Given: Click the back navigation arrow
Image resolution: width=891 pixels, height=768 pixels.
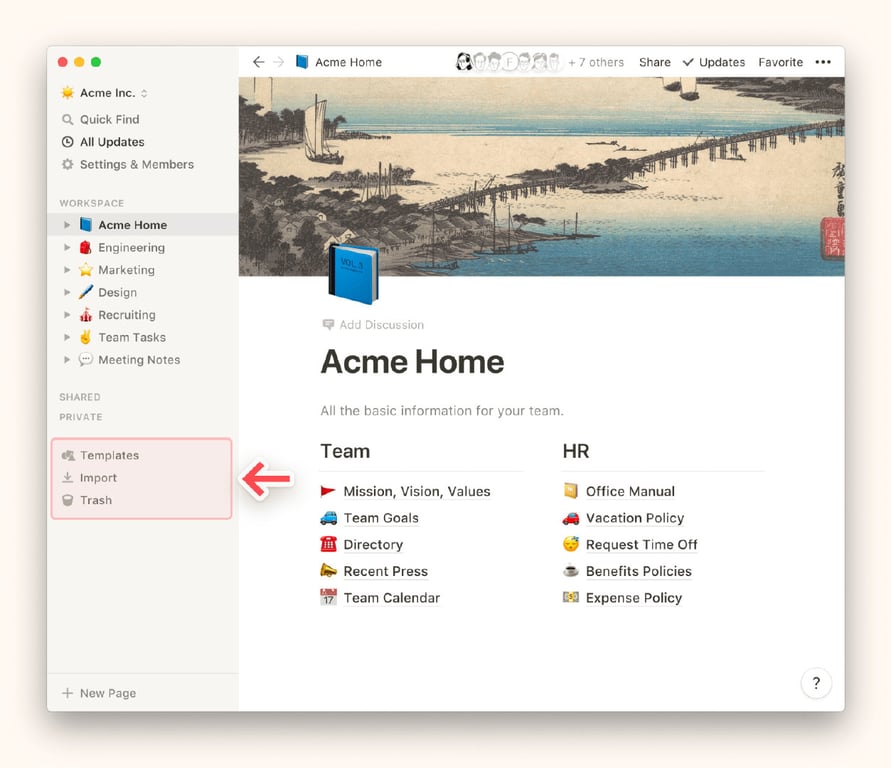Looking at the screenshot, I should click(259, 62).
